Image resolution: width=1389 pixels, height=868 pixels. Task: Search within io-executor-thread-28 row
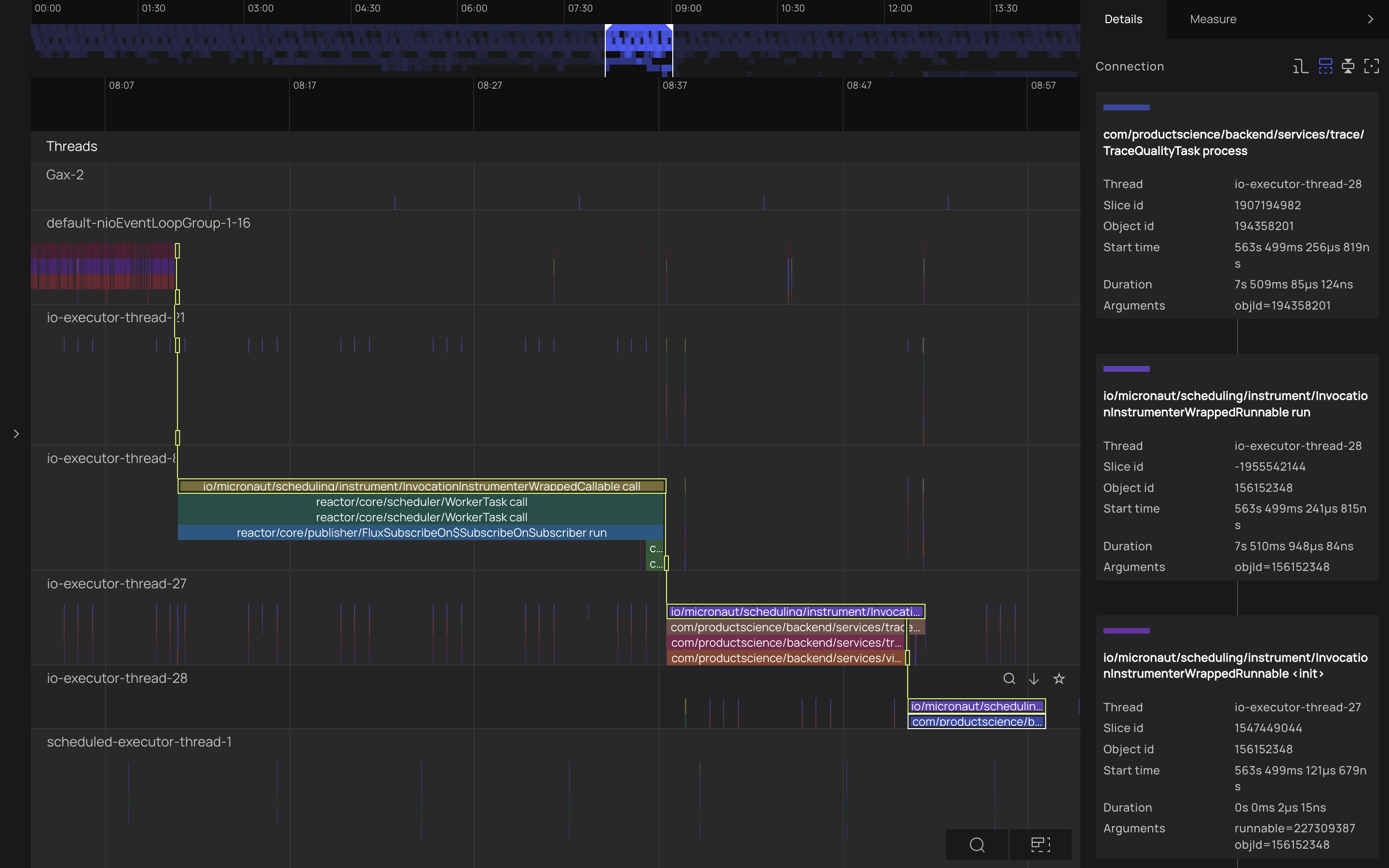click(x=1009, y=678)
